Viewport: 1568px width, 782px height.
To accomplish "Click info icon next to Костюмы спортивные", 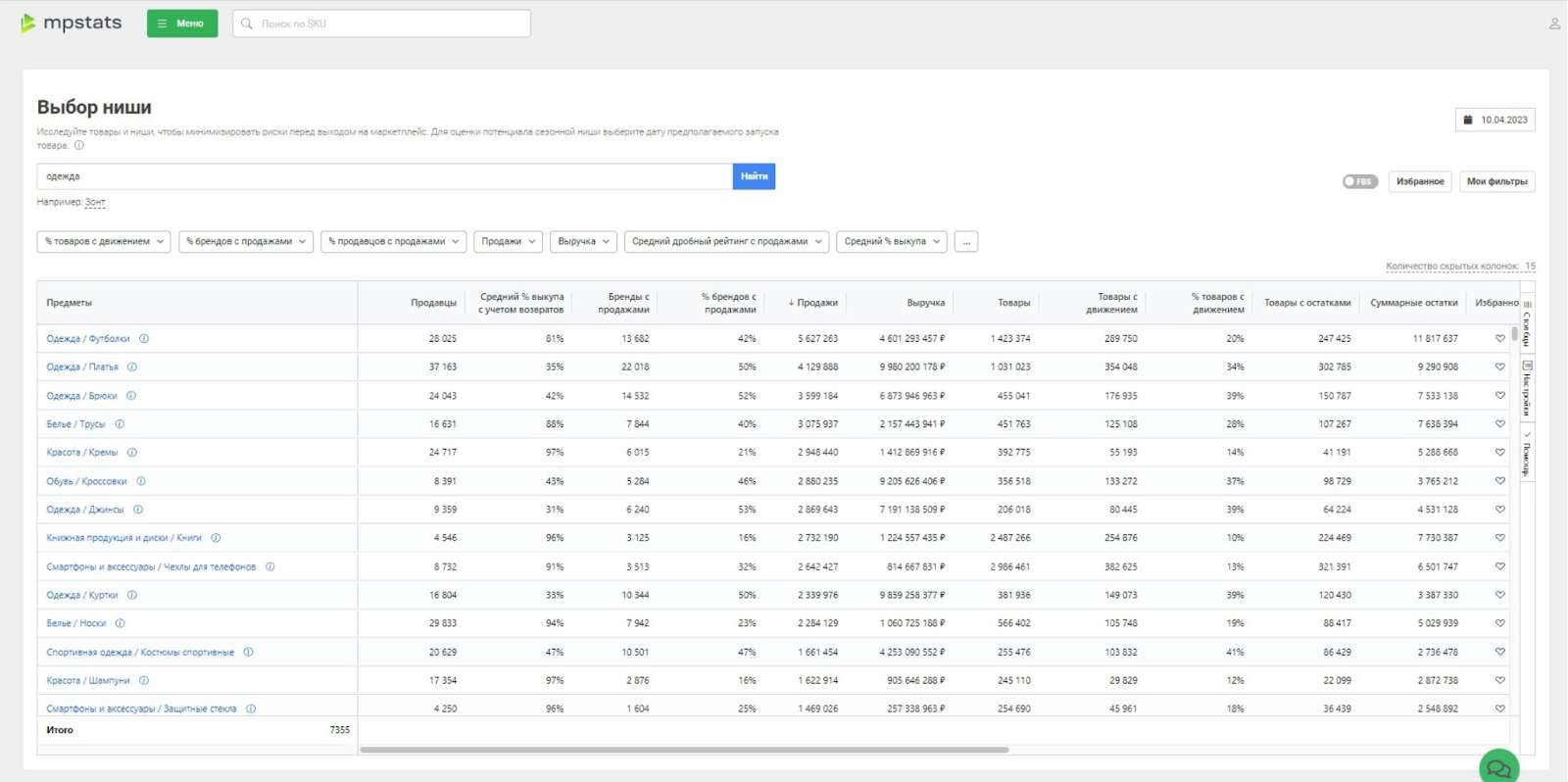I will [249, 652].
